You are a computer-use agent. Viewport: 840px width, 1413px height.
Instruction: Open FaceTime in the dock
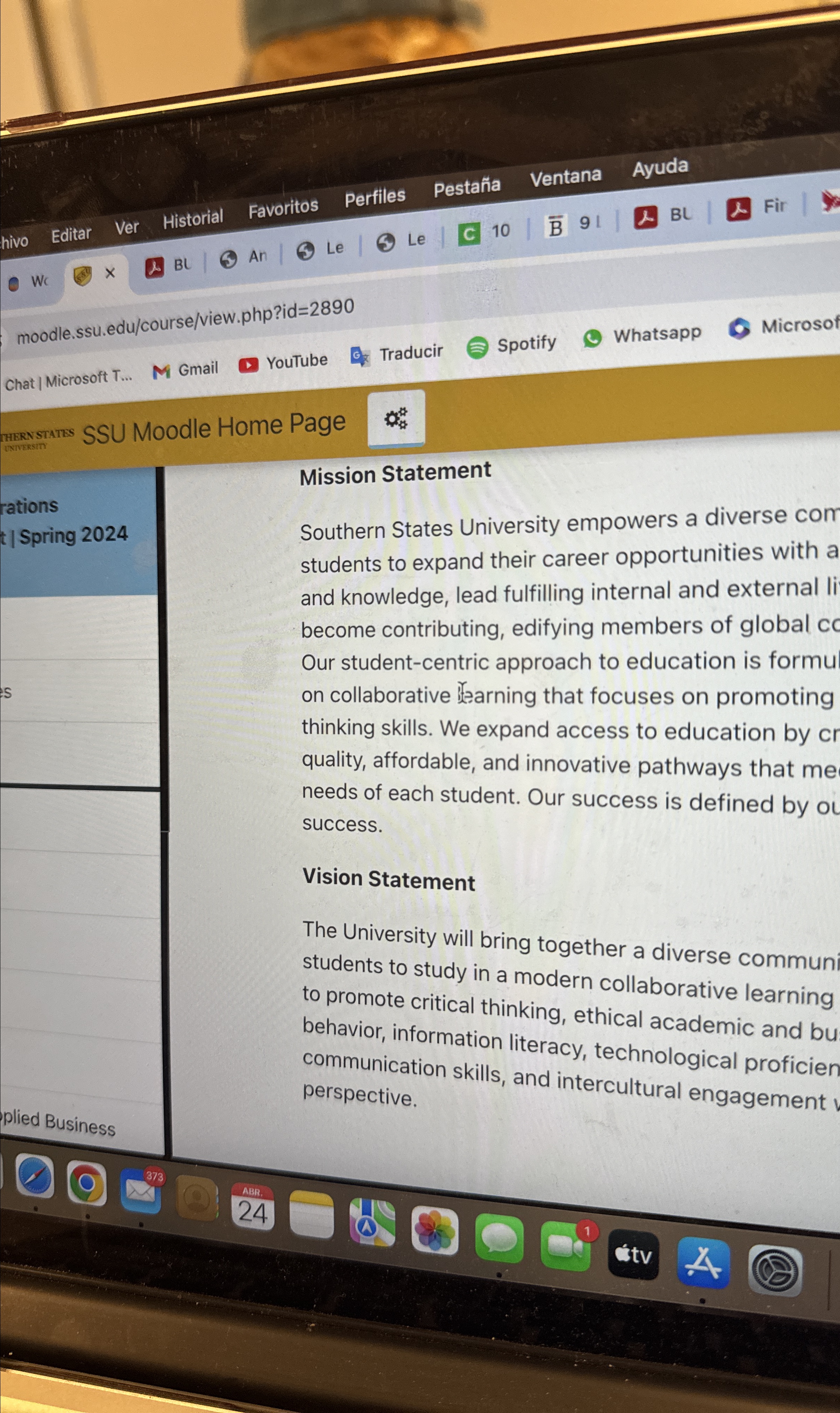tap(566, 1245)
